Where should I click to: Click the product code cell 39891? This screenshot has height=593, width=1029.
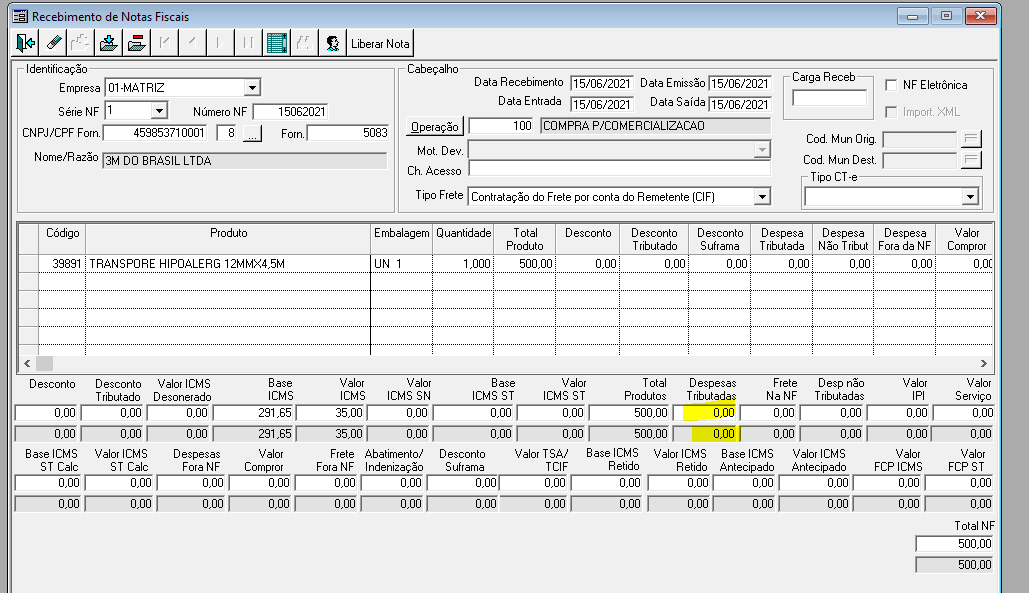(x=62, y=264)
